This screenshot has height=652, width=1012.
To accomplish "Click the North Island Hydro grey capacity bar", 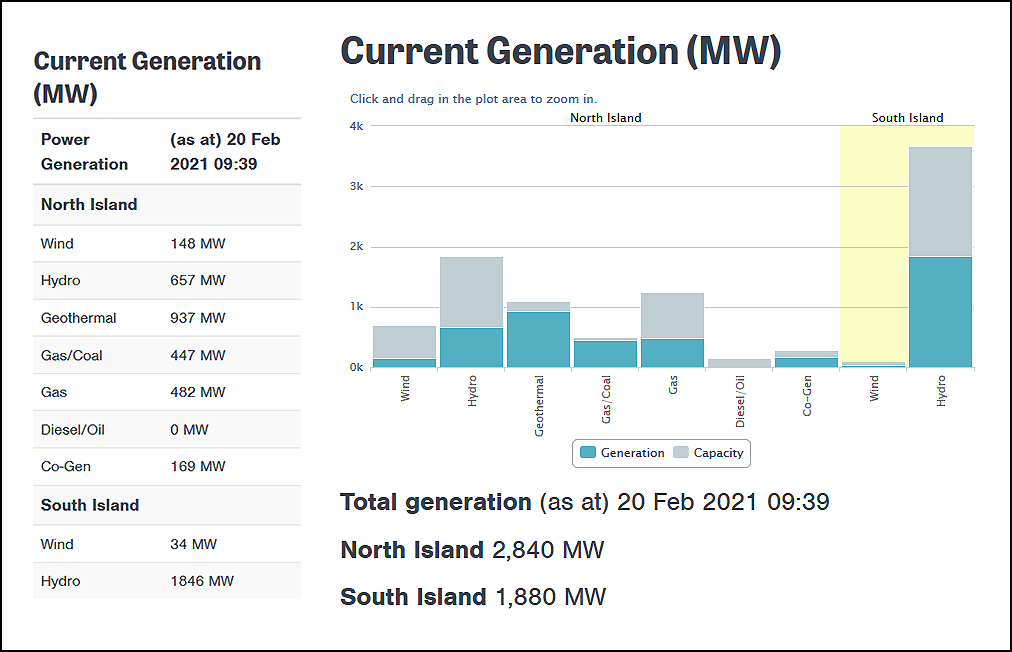I will 472,292.
